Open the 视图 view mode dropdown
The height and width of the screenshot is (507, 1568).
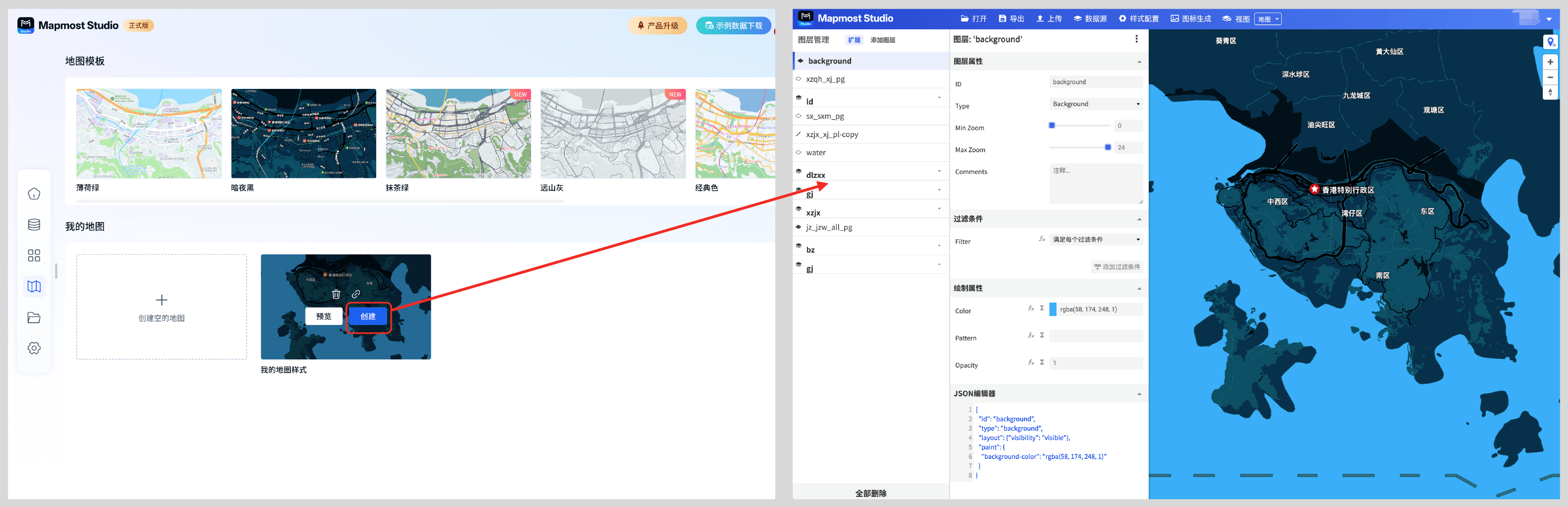tap(1268, 19)
